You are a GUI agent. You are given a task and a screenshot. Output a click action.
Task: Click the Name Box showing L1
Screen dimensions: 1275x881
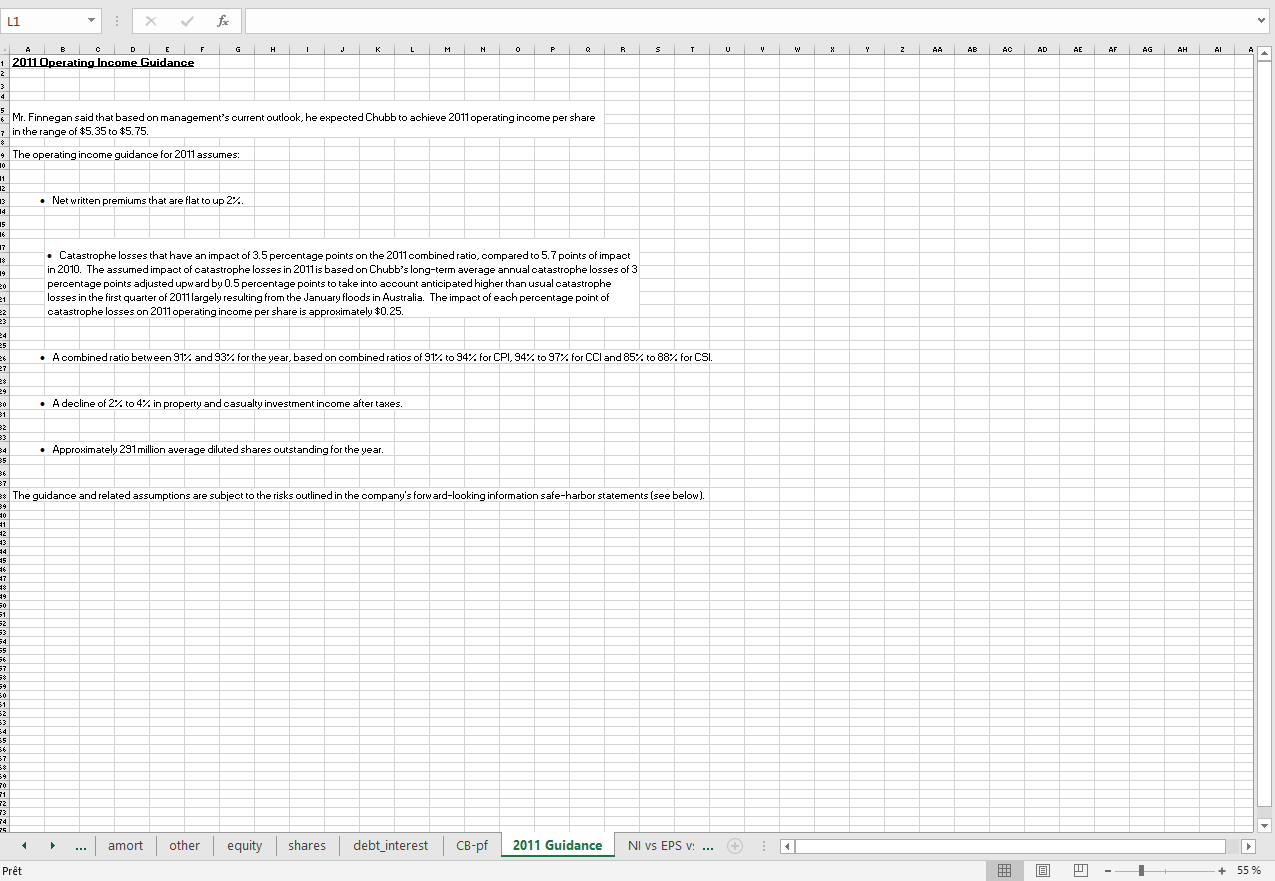click(x=43, y=21)
